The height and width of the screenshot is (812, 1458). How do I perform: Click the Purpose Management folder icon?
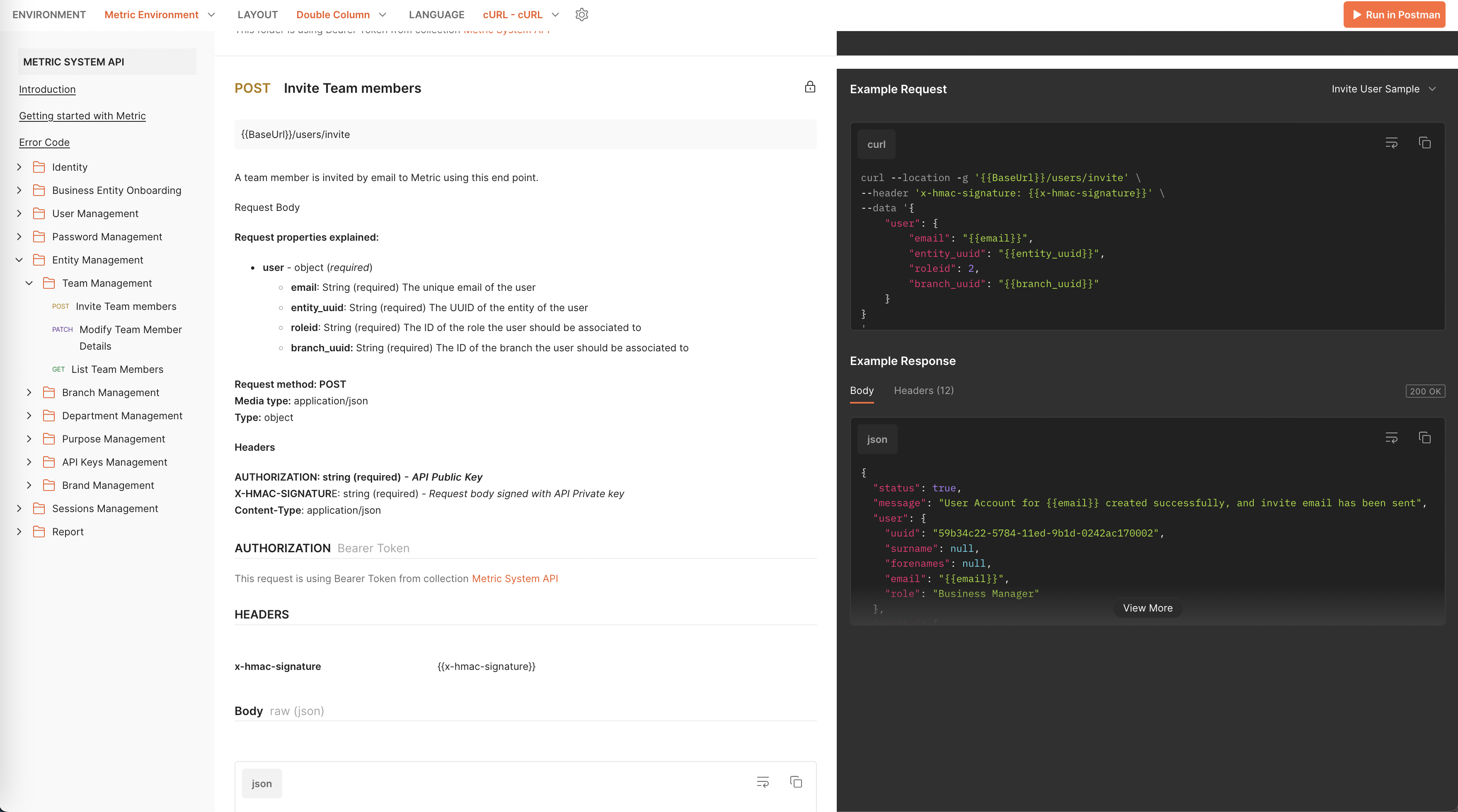coord(49,439)
